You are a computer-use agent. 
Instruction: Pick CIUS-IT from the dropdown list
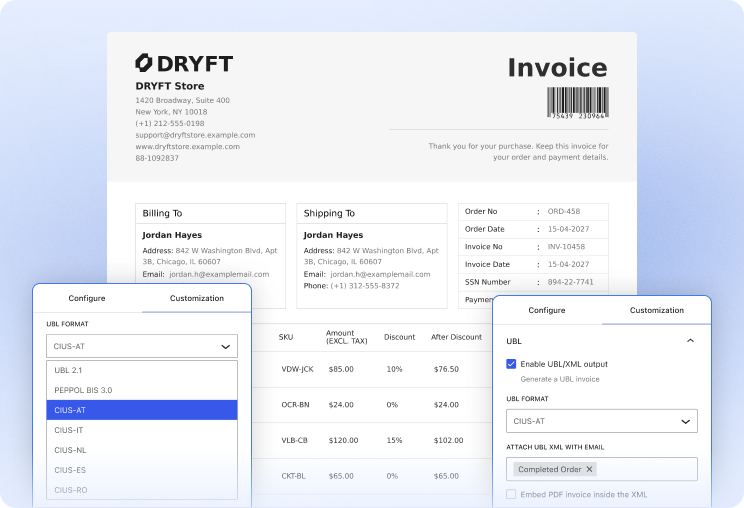pos(142,430)
